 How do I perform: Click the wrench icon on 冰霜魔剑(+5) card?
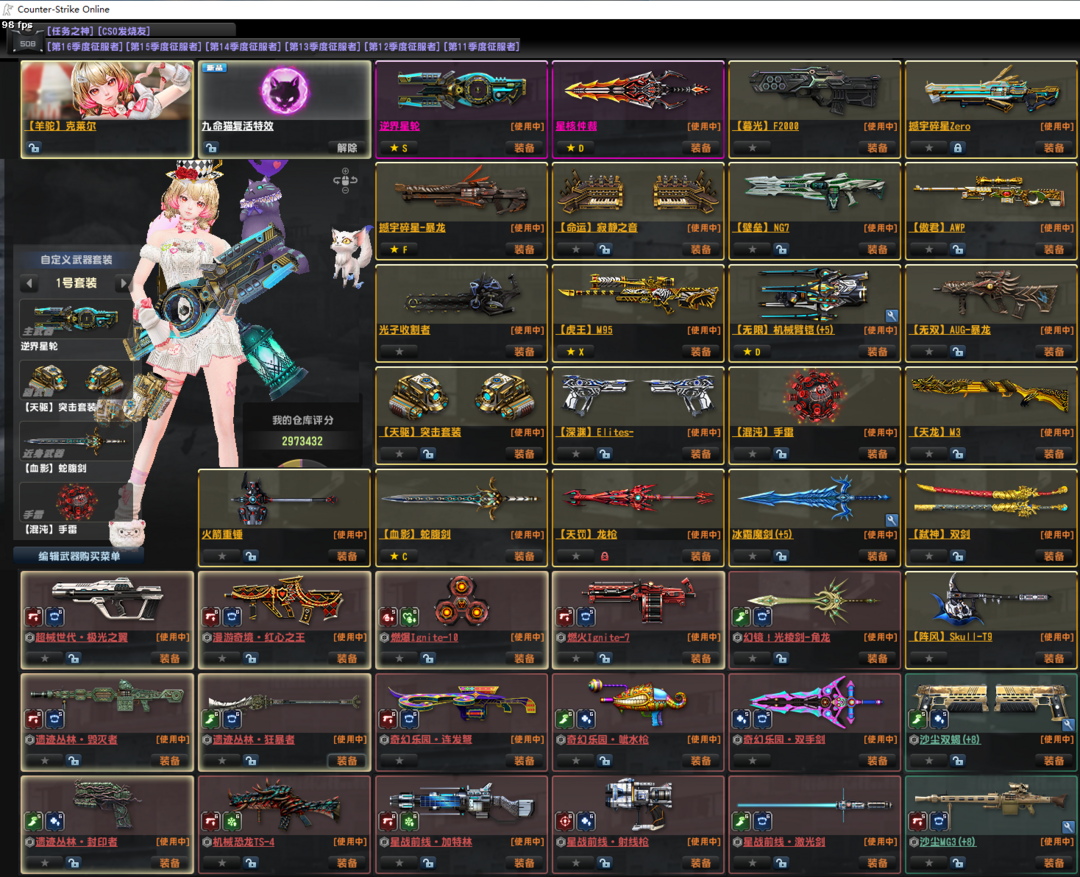[x=891, y=520]
